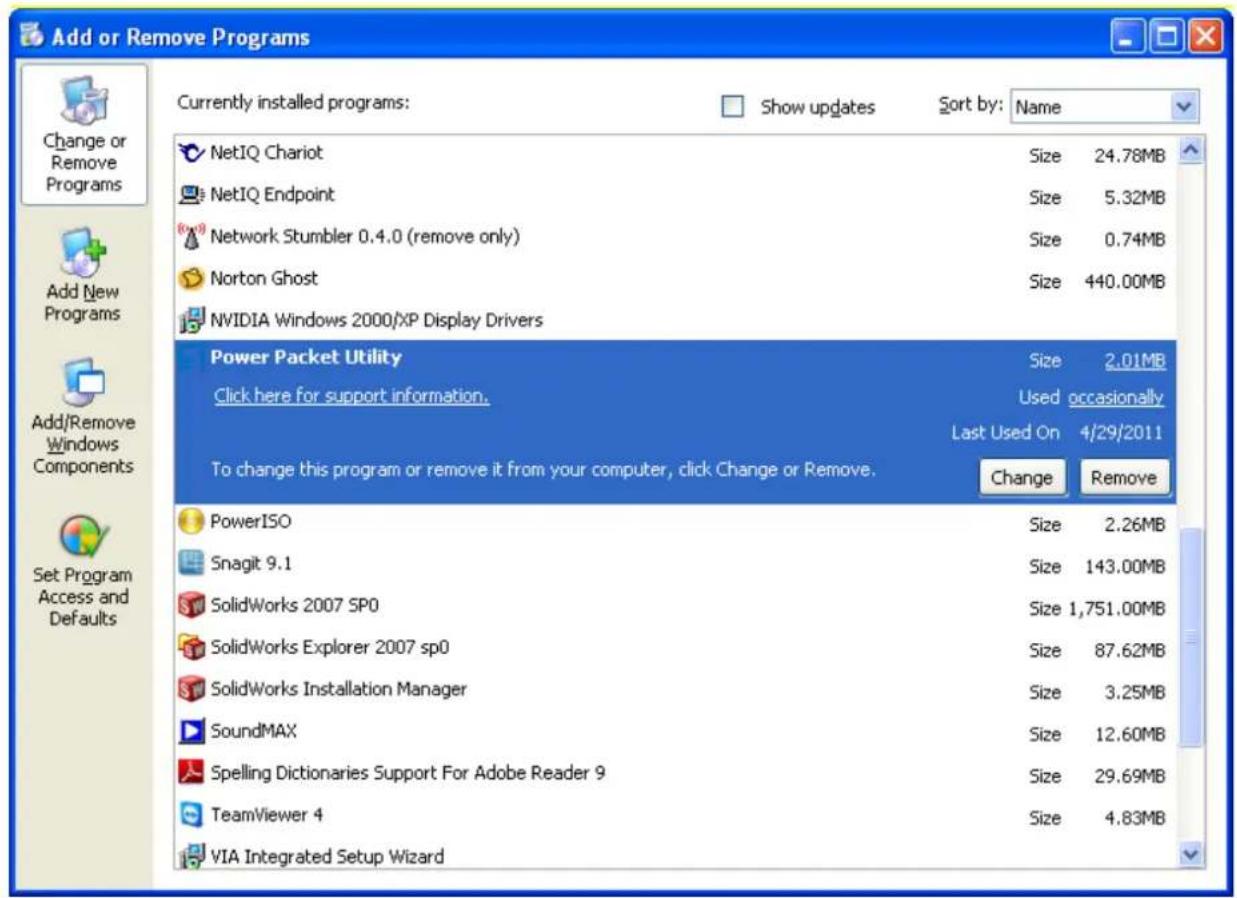Click the VIA Integrated Setup Wizard icon
1237x898 pixels.
190,856
